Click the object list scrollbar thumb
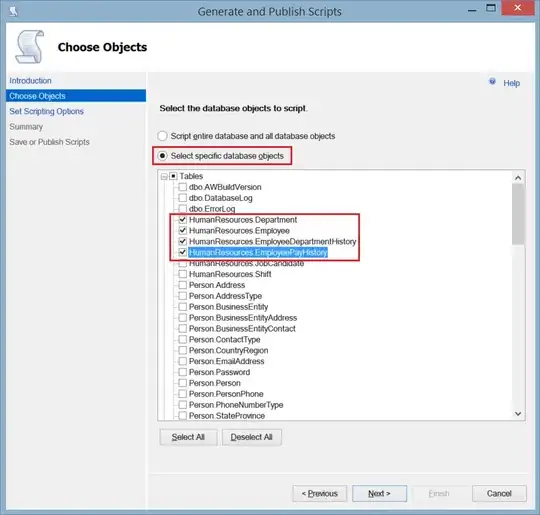The width and height of the screenshot is (540, 515). [x=518, y=214]
